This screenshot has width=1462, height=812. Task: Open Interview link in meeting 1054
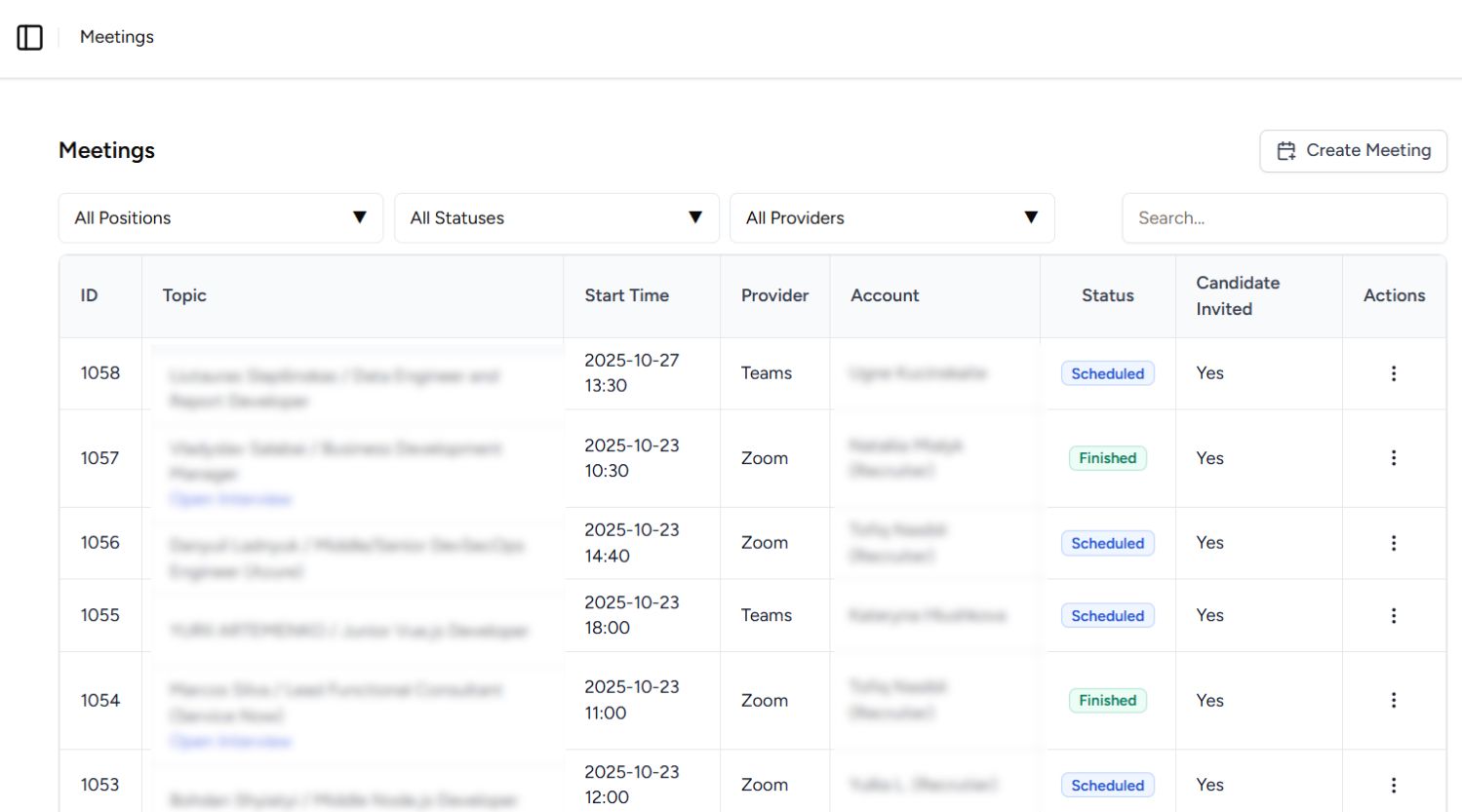click(x=230, y=742)
